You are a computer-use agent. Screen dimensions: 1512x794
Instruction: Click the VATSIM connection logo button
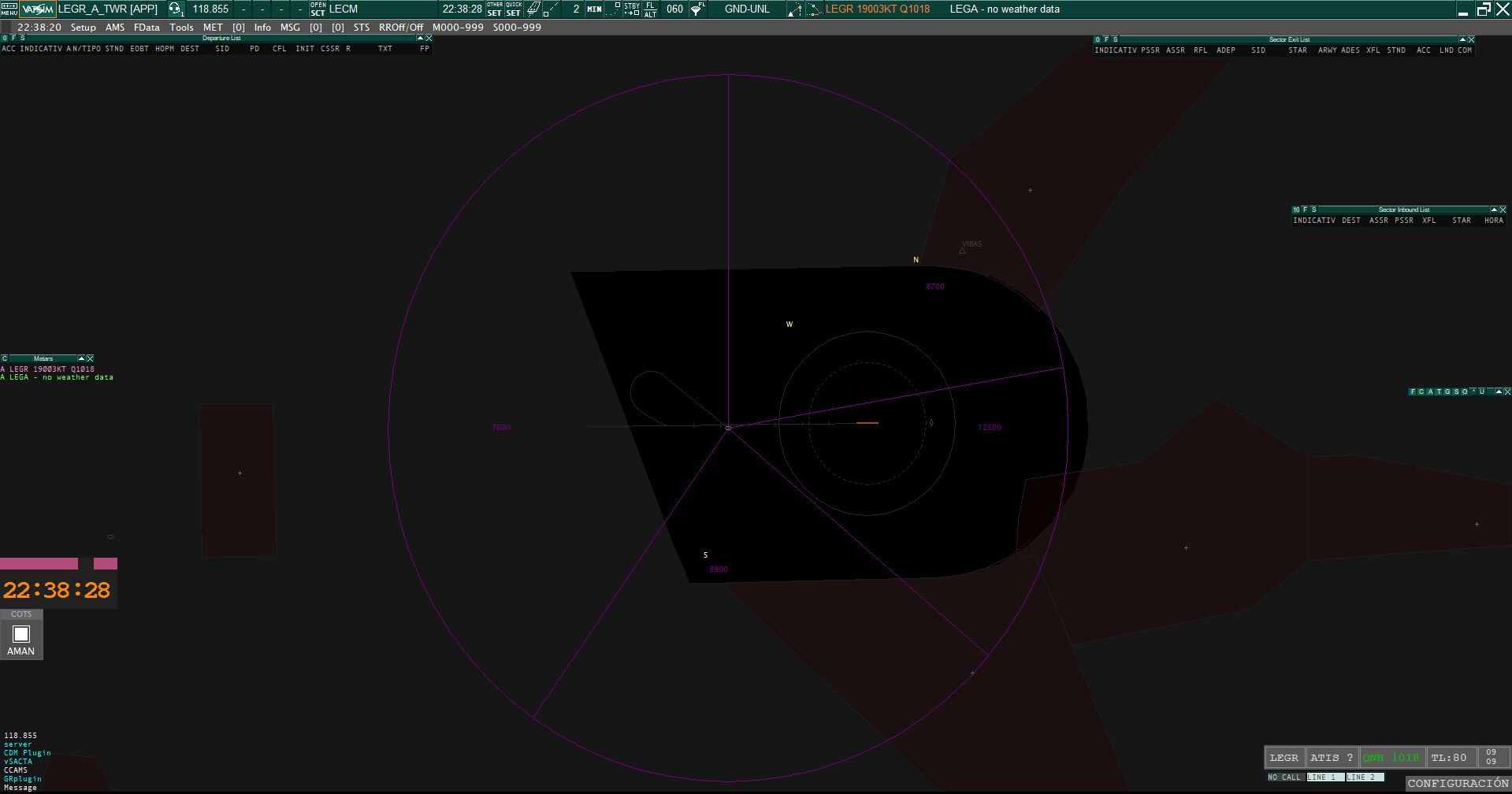[38, 9]
